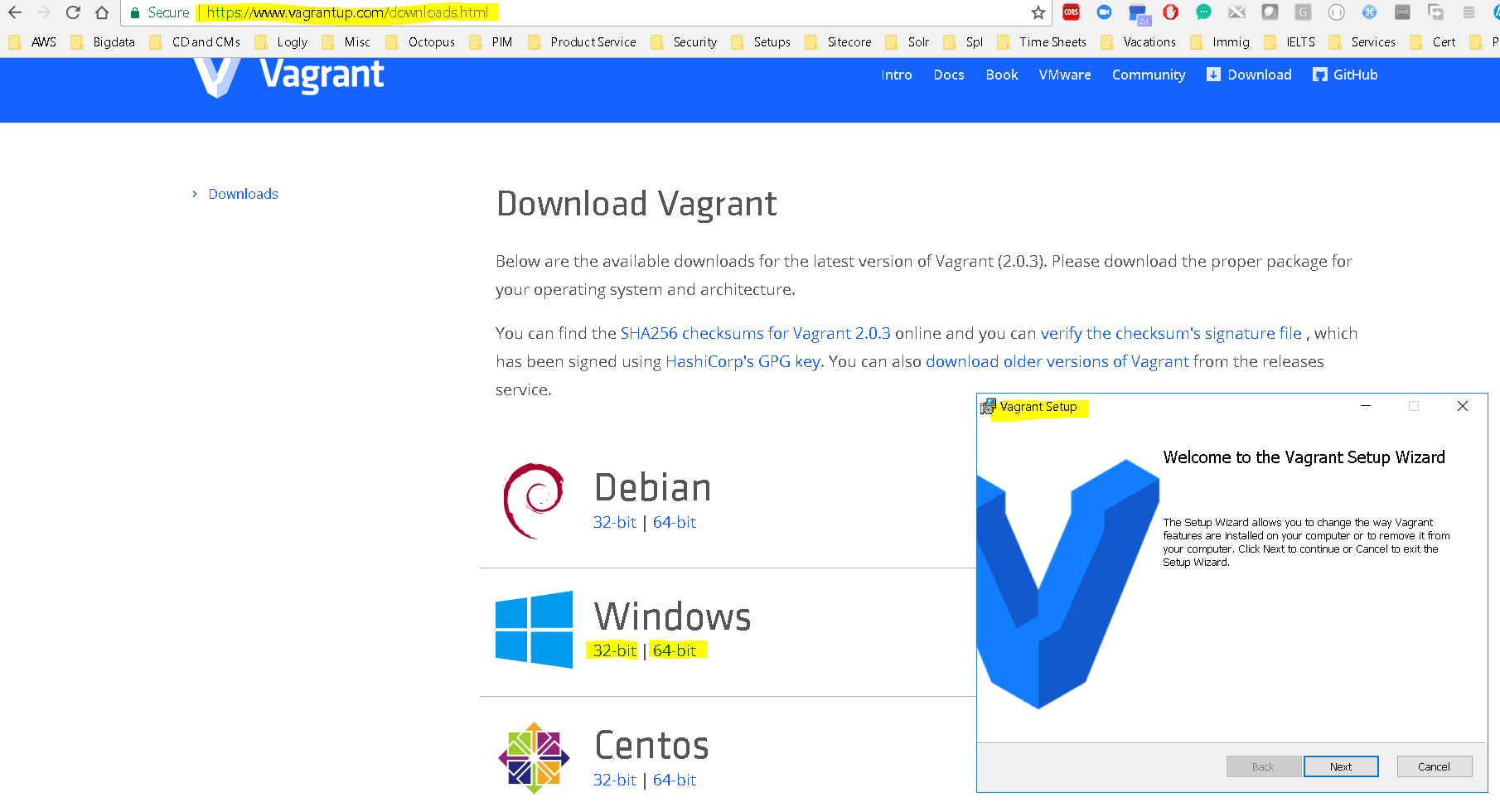Open the Immig bookmarks folder
This screenshot has height=812, width=1500.
1220,42
